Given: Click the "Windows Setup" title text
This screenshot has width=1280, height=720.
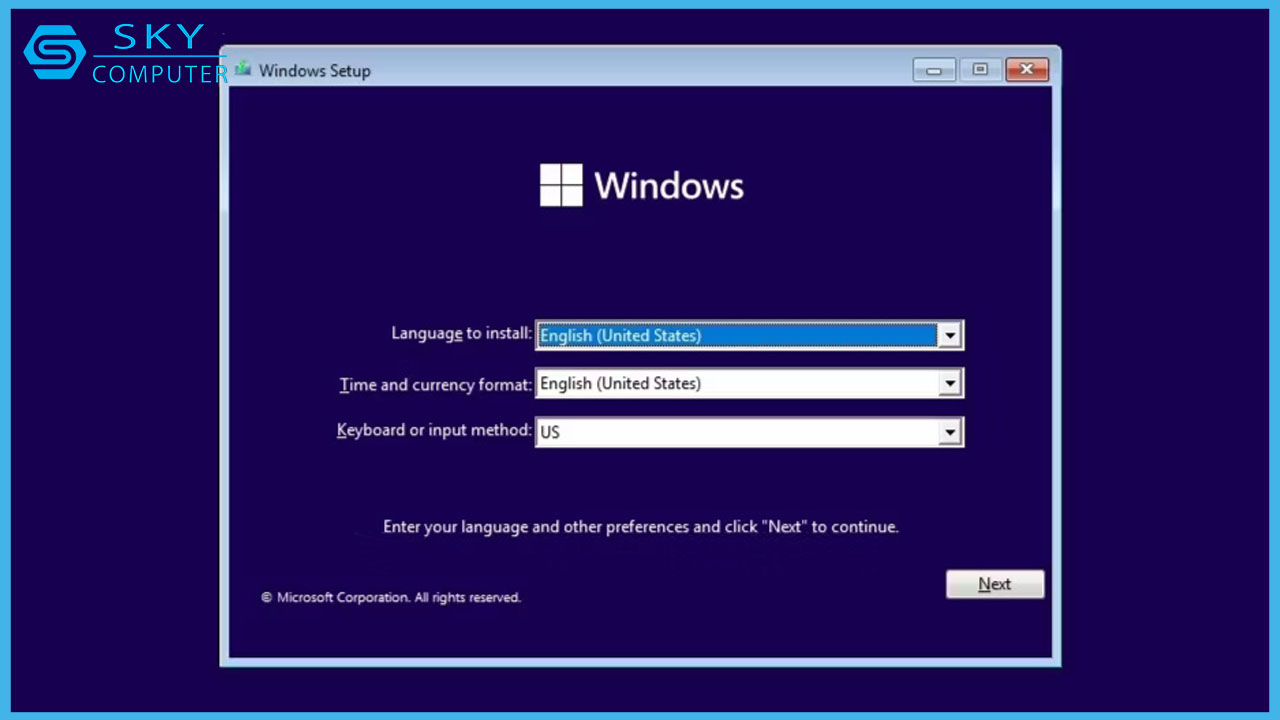Looking at the screenshot, I should coord(314,71).
